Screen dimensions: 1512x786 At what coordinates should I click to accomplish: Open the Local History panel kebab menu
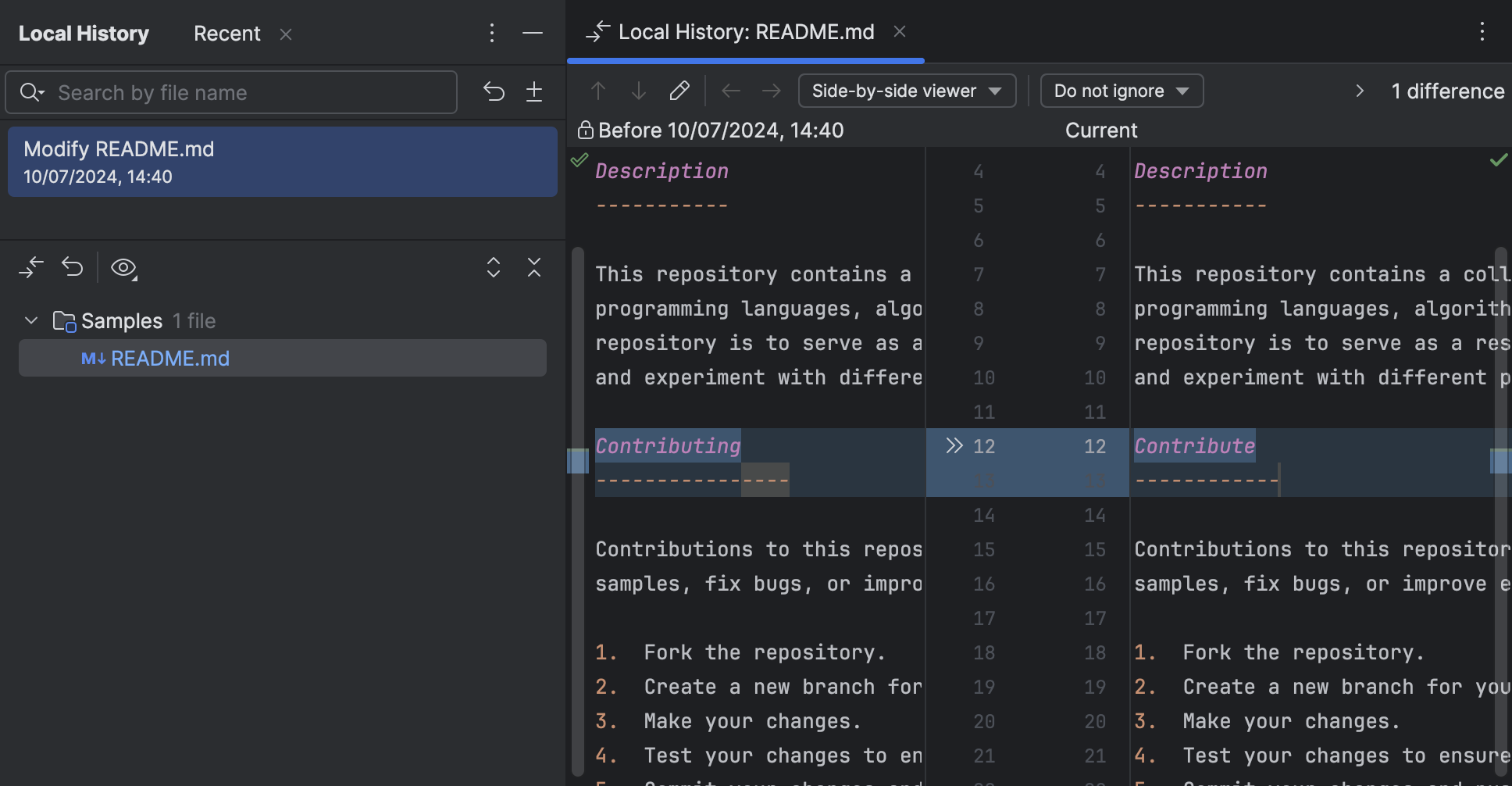(491, 33)
